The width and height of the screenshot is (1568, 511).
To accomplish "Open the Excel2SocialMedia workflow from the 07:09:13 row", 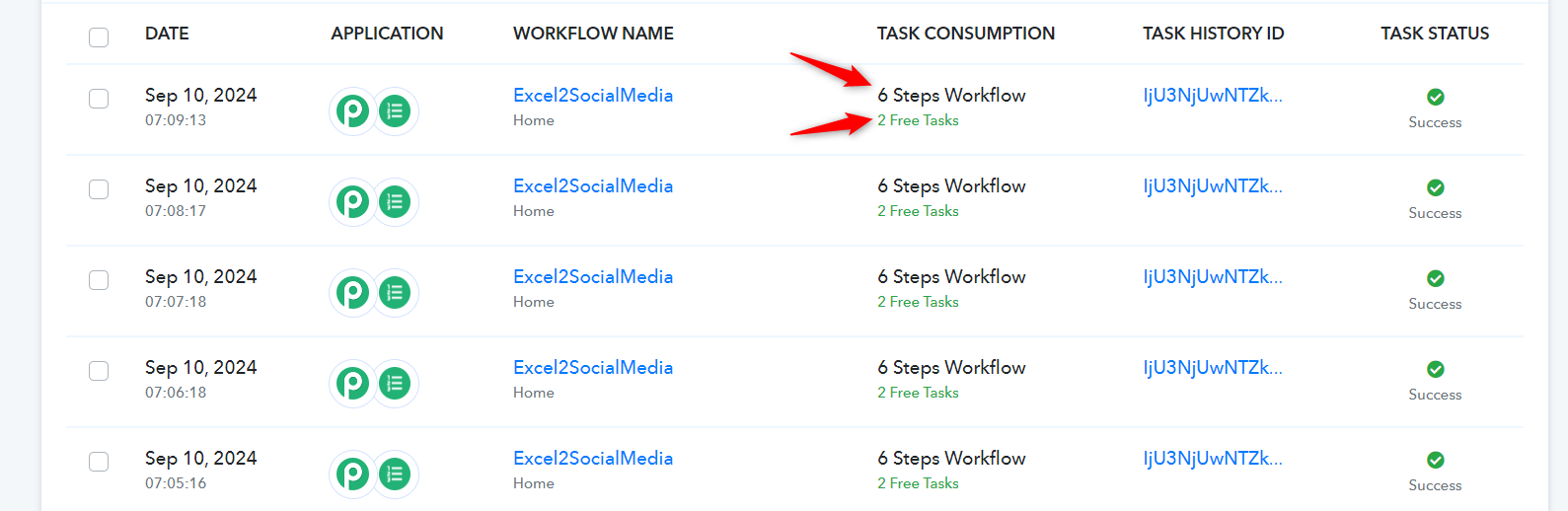I will 593,96.
